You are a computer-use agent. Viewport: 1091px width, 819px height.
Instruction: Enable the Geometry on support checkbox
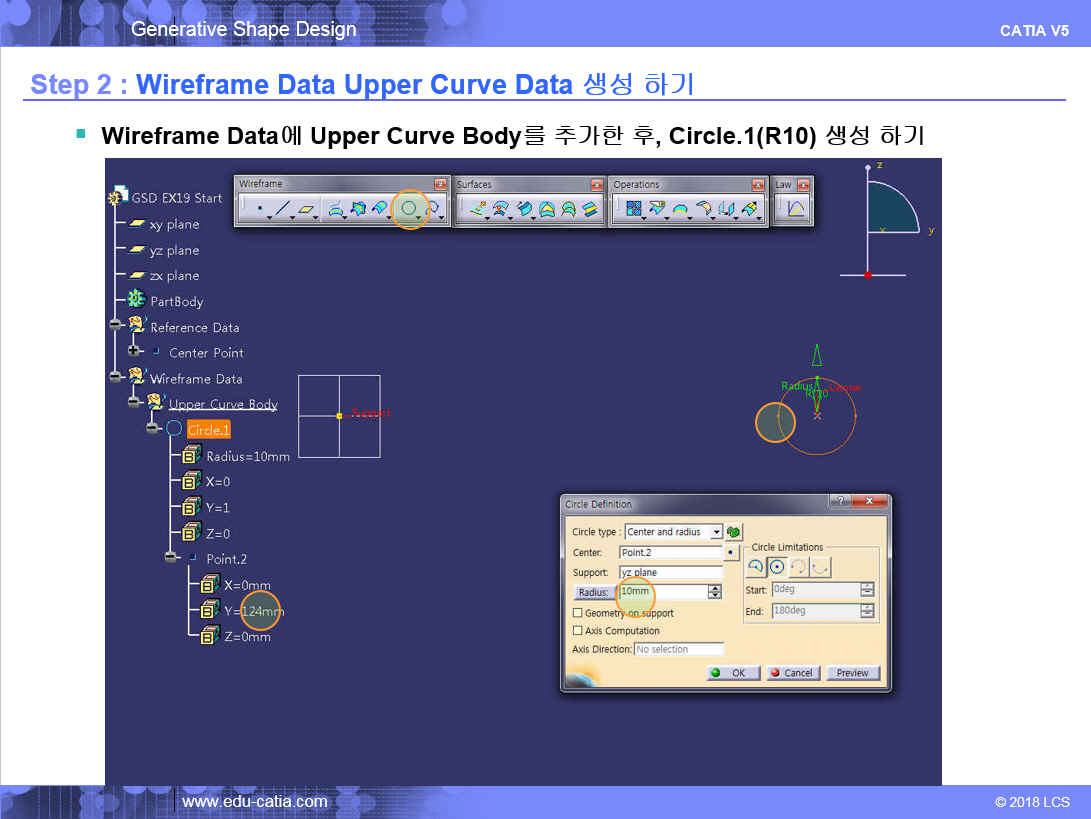point(577,613)
